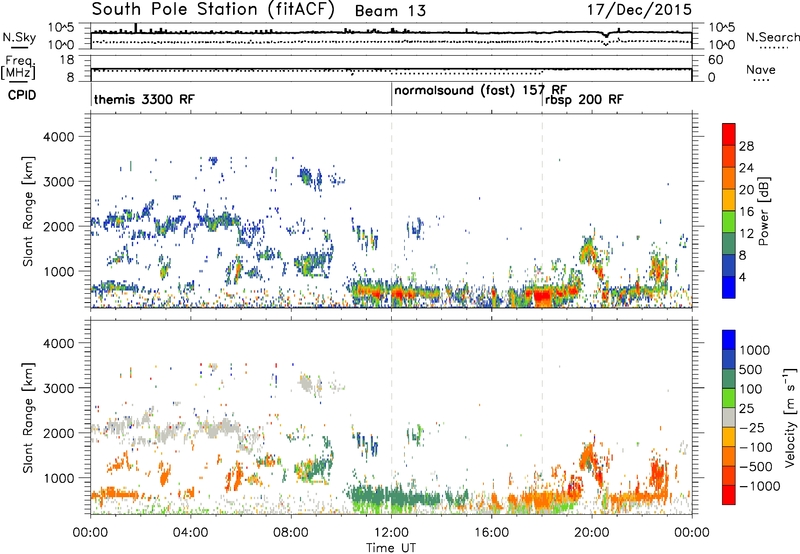Click the 12 label on power colorbar
The width and height of the screenshot is (800, 554).
point(746,234)
